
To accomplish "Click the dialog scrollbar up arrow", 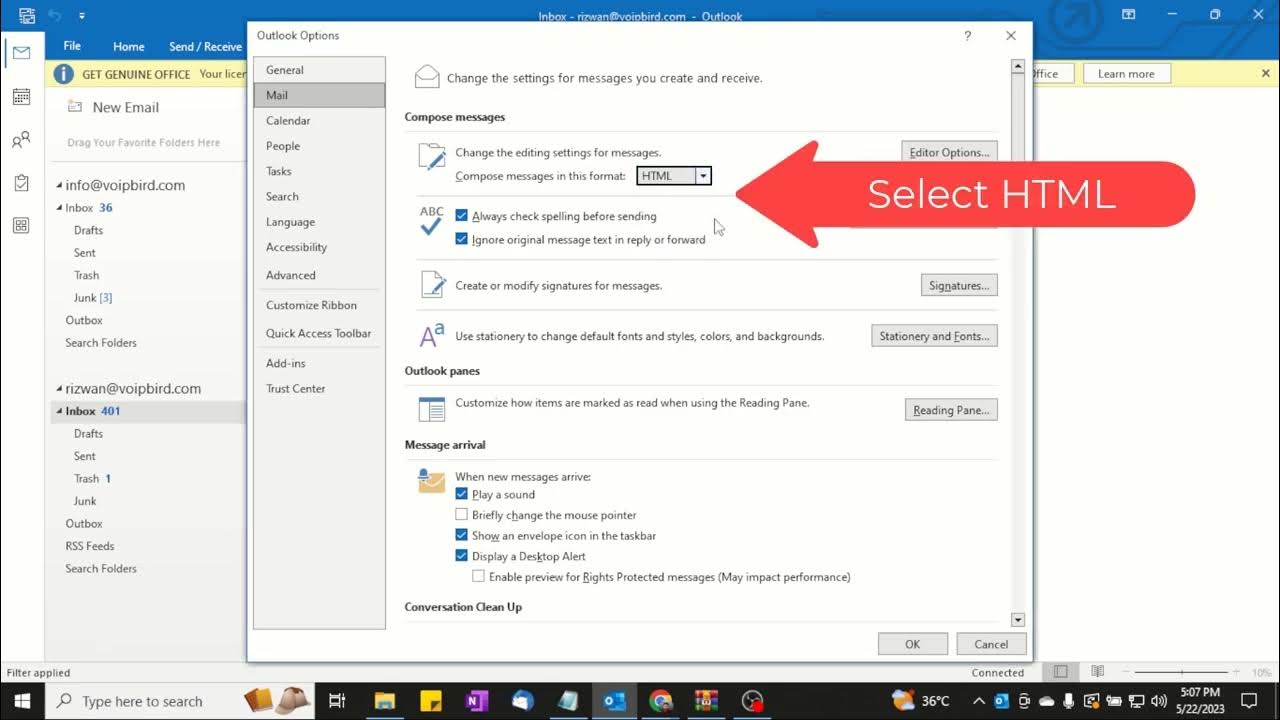I will pyautogui.click(x=1017, y=67).
